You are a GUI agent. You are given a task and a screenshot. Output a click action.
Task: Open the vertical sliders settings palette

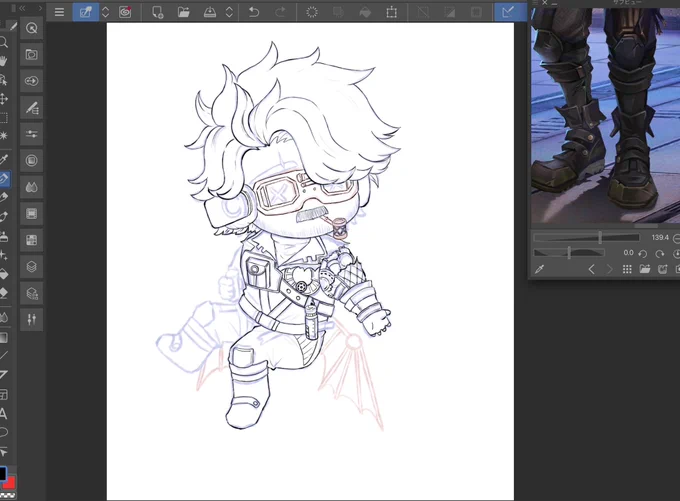(x=31, y=320)
